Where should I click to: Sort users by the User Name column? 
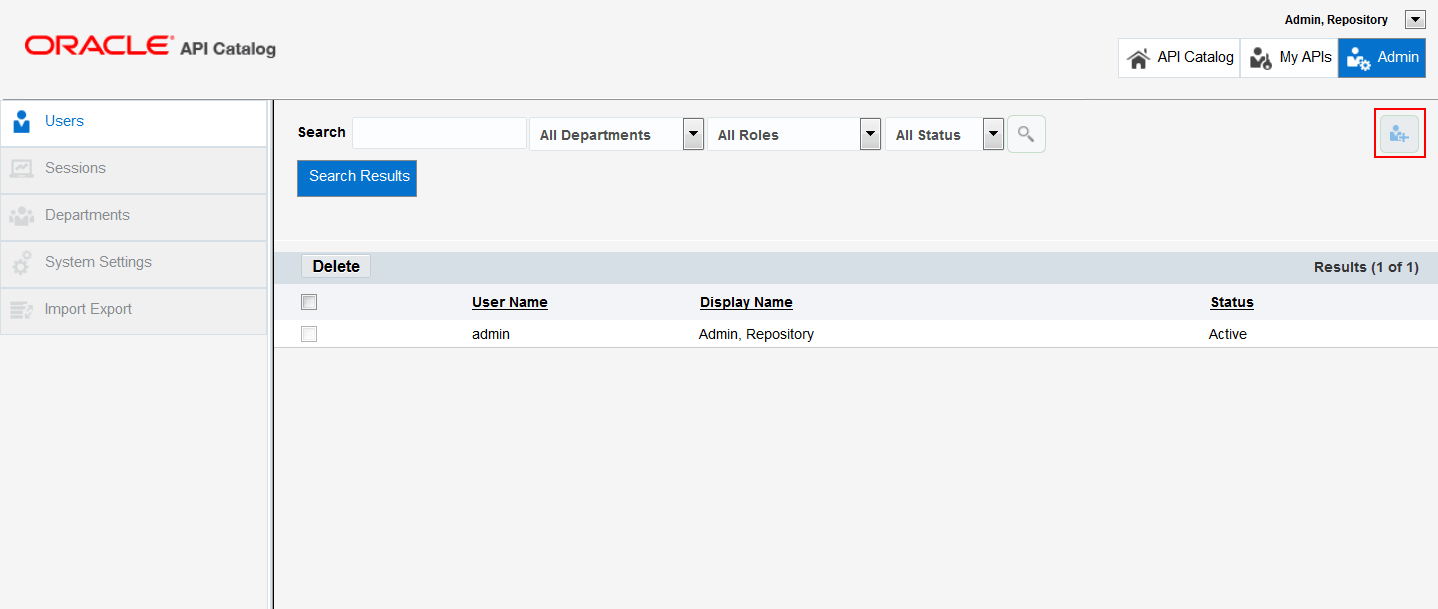(509, 302)
